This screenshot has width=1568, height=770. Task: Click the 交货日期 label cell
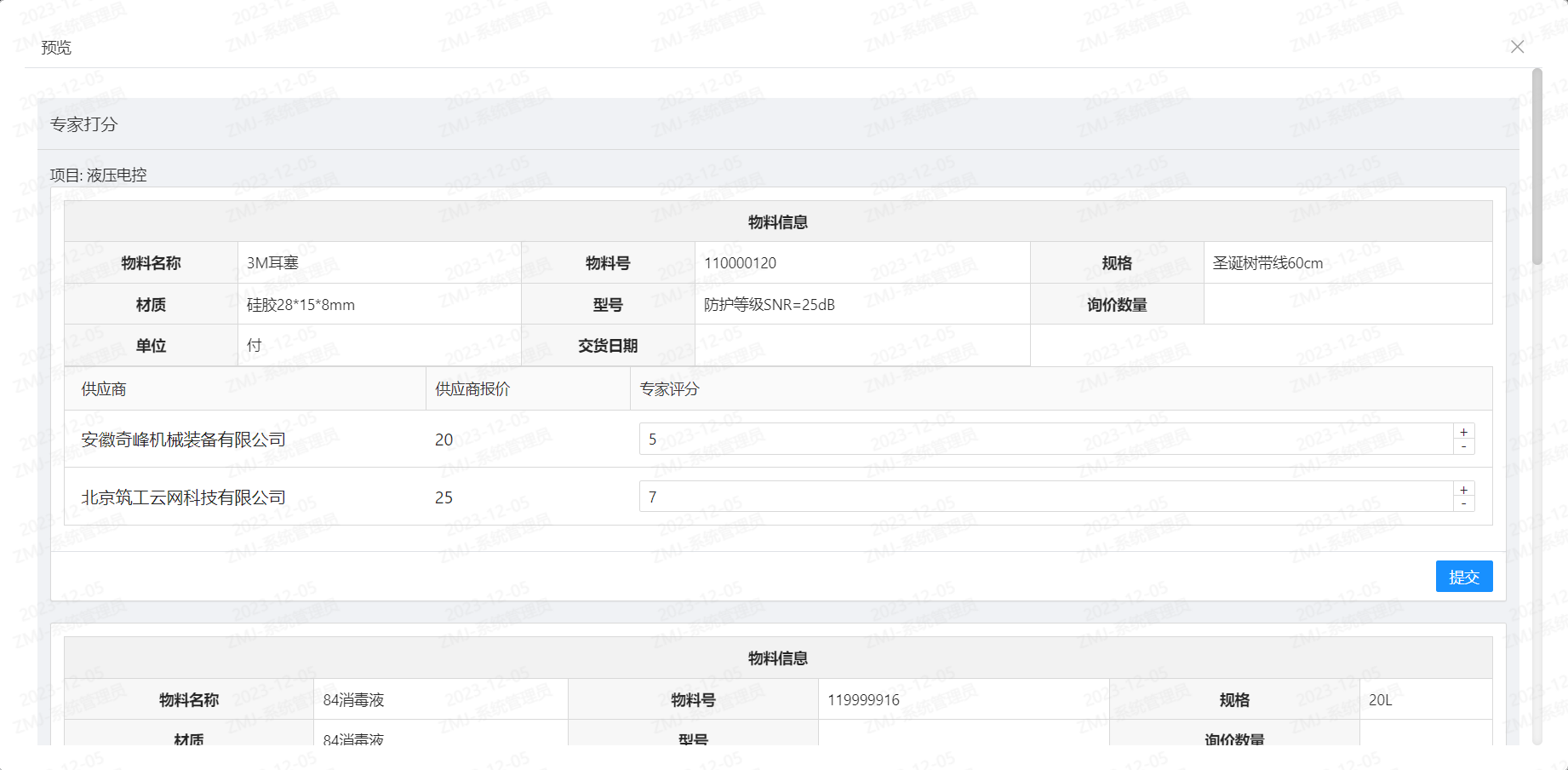click(608, 346)
